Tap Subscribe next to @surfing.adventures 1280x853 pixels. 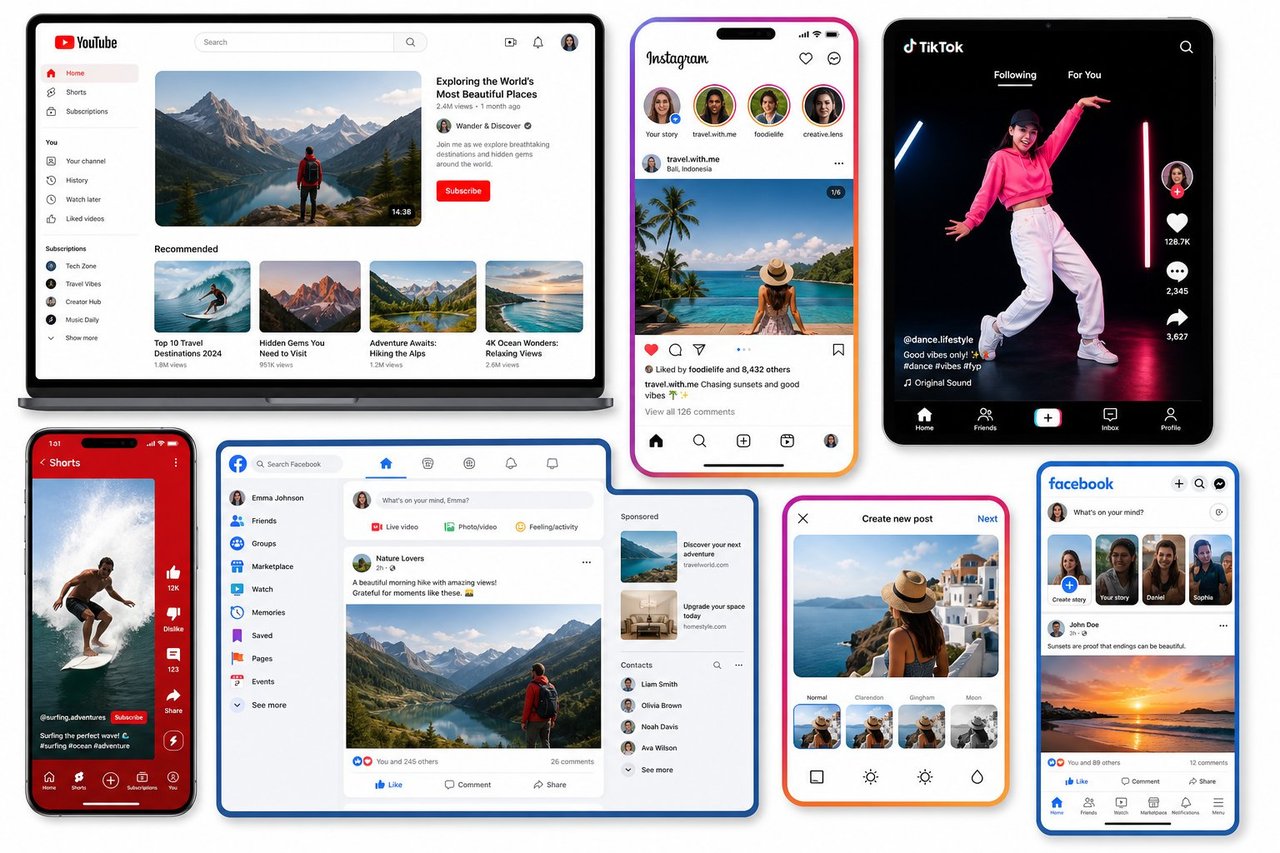[x=128, y=717]
